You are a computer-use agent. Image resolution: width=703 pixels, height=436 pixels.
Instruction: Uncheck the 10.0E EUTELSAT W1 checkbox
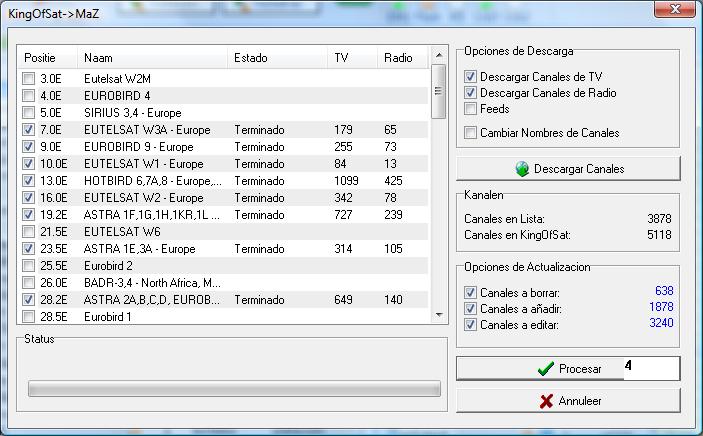click(x=28, y=164)
